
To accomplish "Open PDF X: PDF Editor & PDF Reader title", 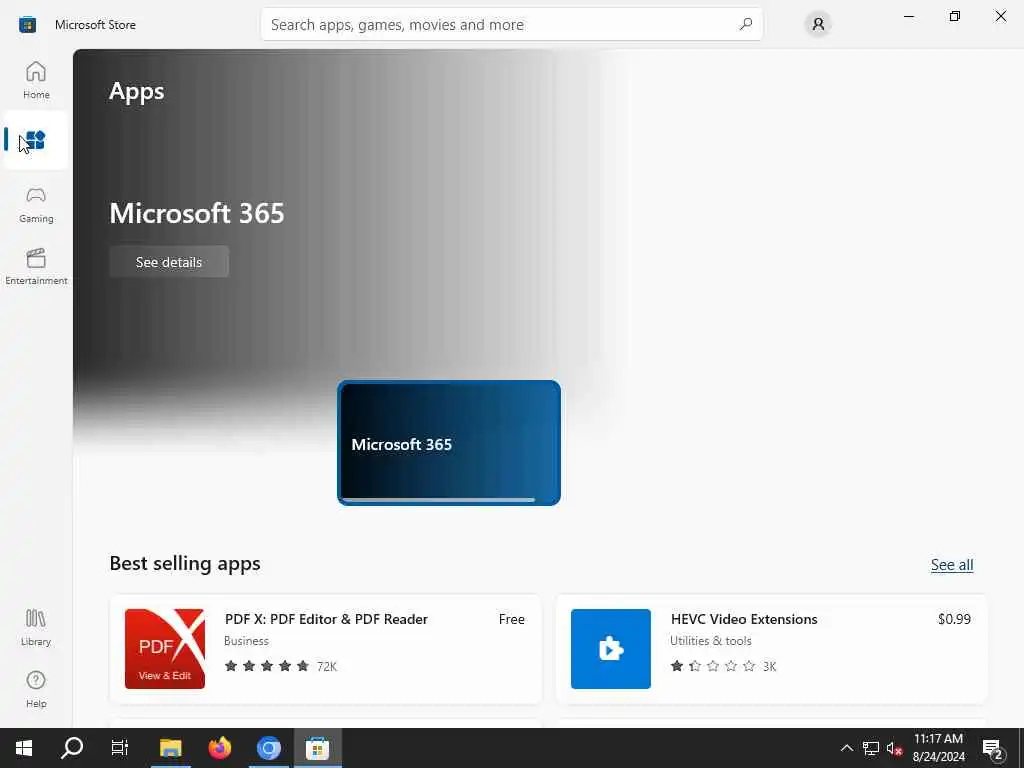I will pyautogui.click(x=326, y=619).
